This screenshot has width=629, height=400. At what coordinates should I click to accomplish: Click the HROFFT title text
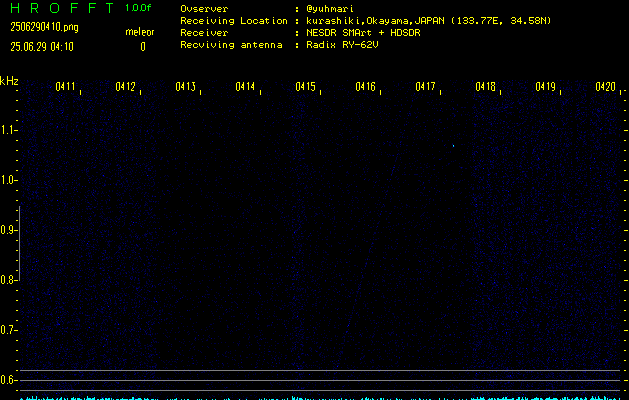click(62, 8)
